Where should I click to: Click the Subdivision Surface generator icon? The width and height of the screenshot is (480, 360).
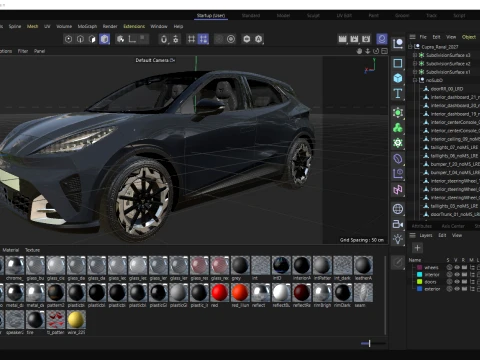point(398,113)
